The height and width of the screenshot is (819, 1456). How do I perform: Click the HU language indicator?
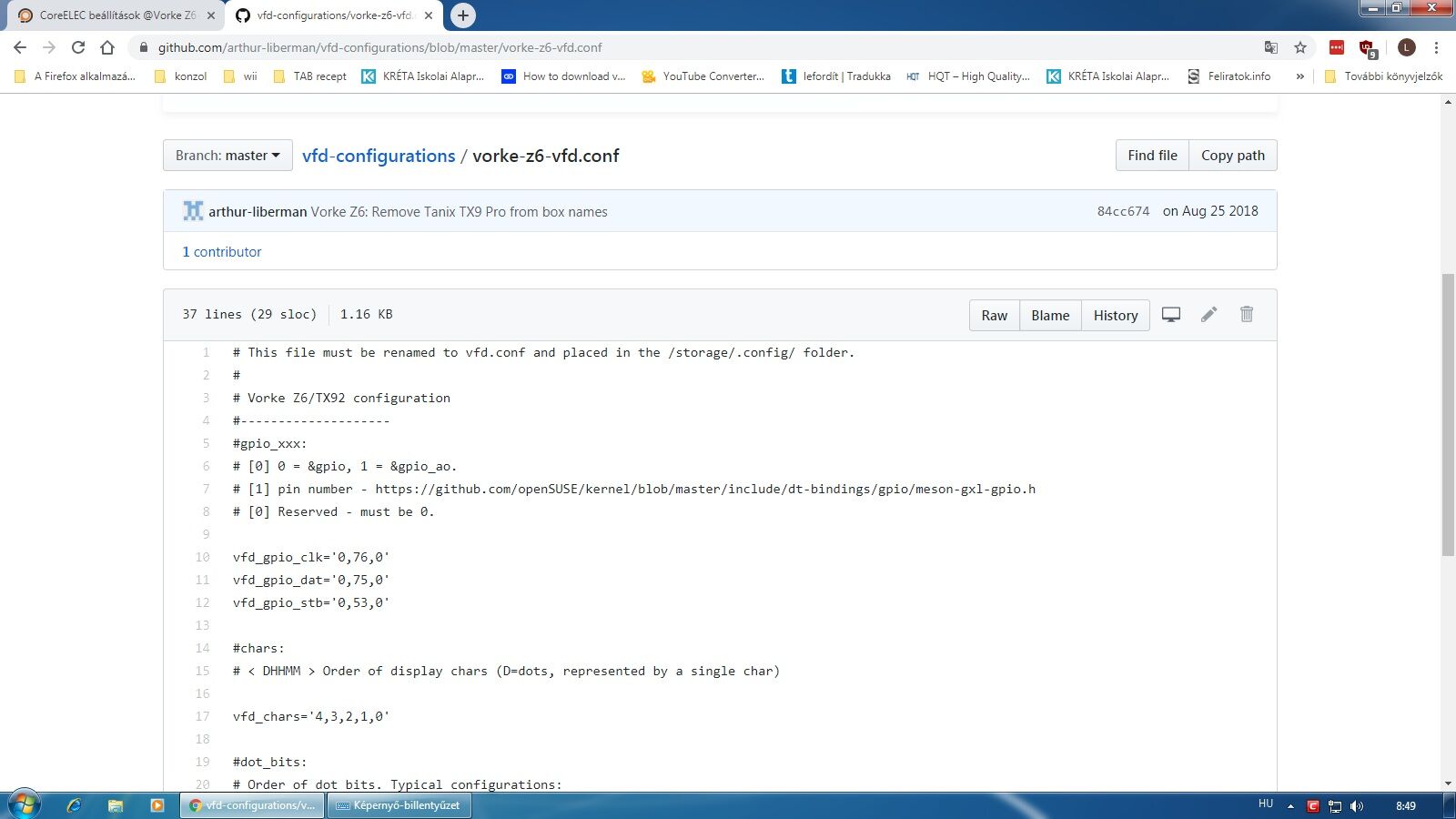pos(1266,804)
